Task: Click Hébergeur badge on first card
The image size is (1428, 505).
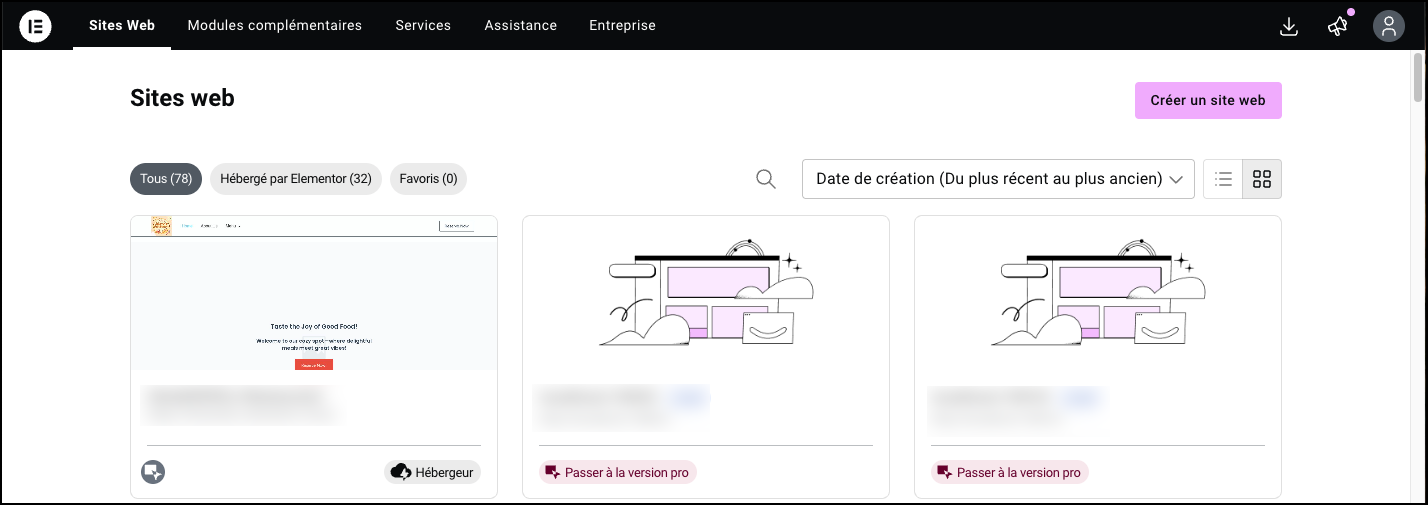Action: tap(433, 472)
